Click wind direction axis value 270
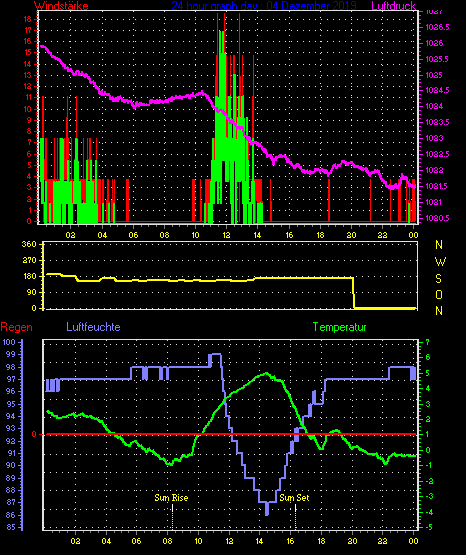This screenshot has width=466, height=555. coord(29,260)
